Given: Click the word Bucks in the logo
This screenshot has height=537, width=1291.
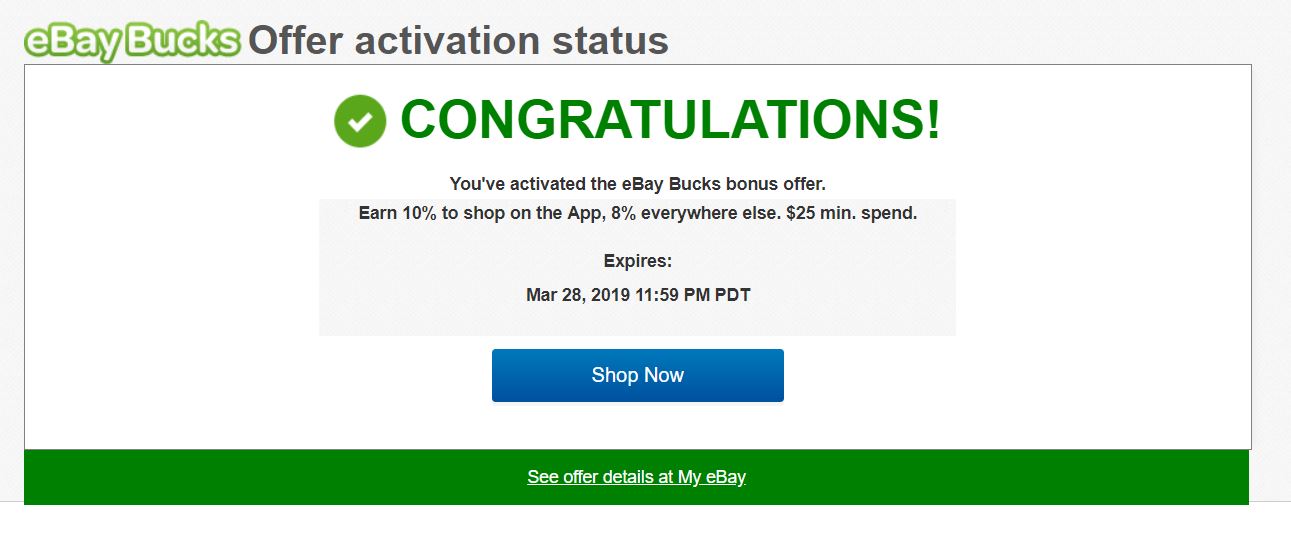Looking at the screenshot, I should [x=184, y=41].
